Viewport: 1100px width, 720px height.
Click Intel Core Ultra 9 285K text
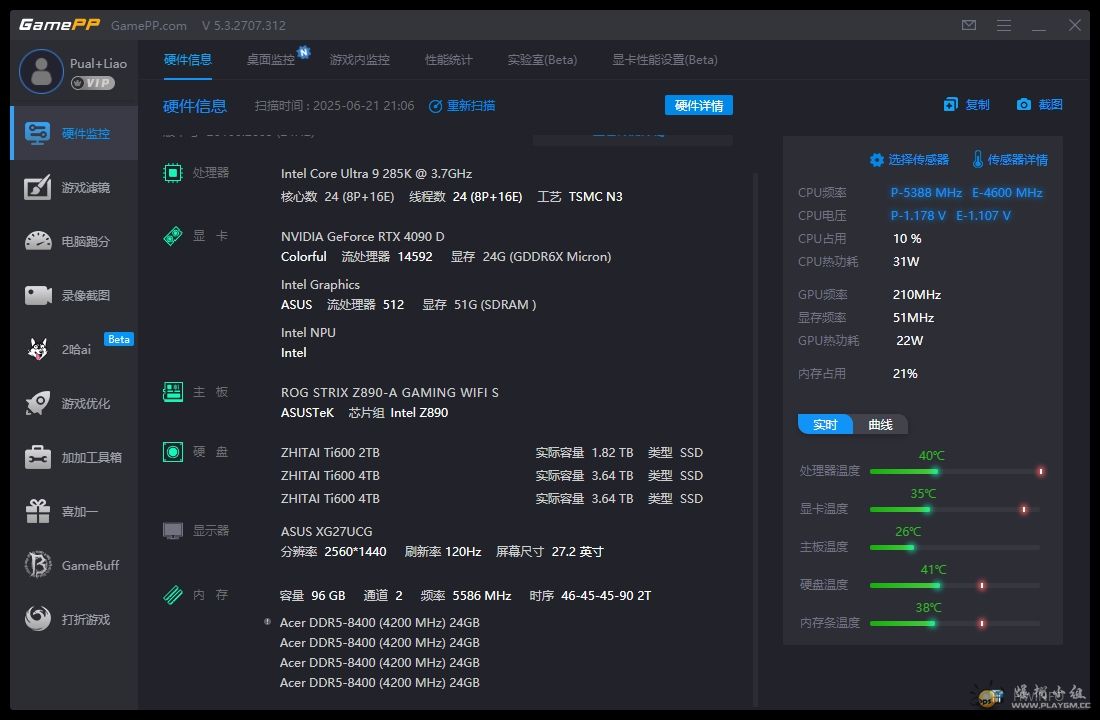[376, 173]
